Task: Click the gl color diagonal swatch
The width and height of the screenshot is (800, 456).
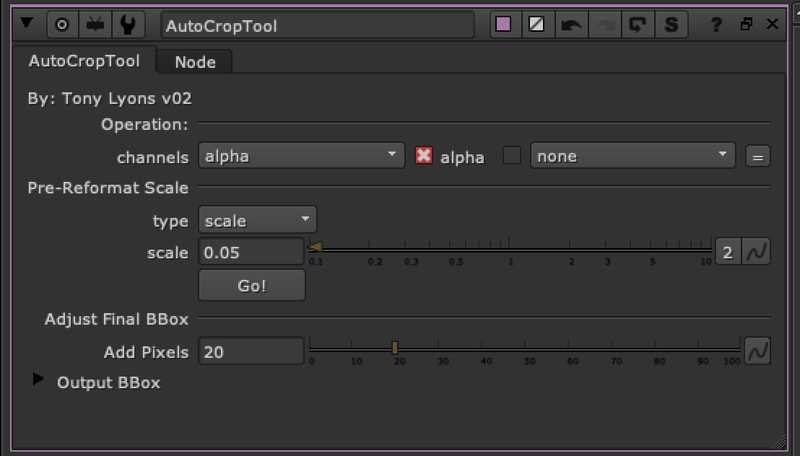Action: 537,24
